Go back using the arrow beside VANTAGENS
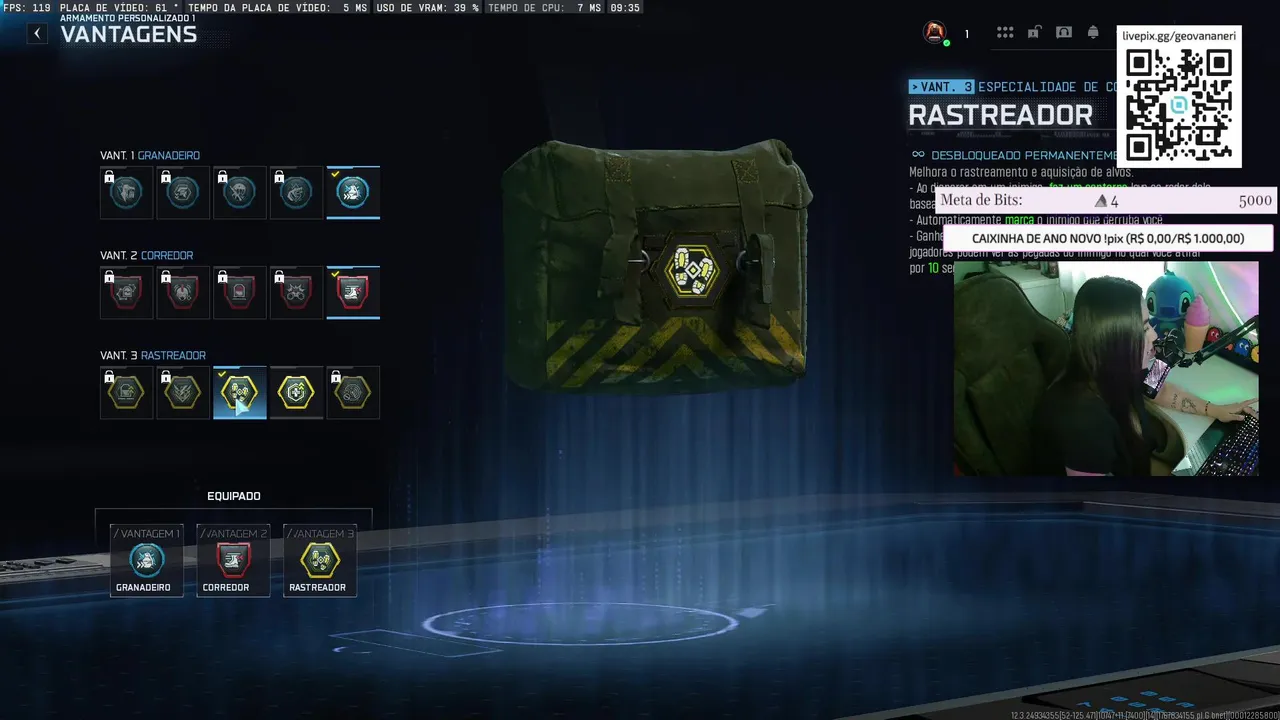 [37, 34]
